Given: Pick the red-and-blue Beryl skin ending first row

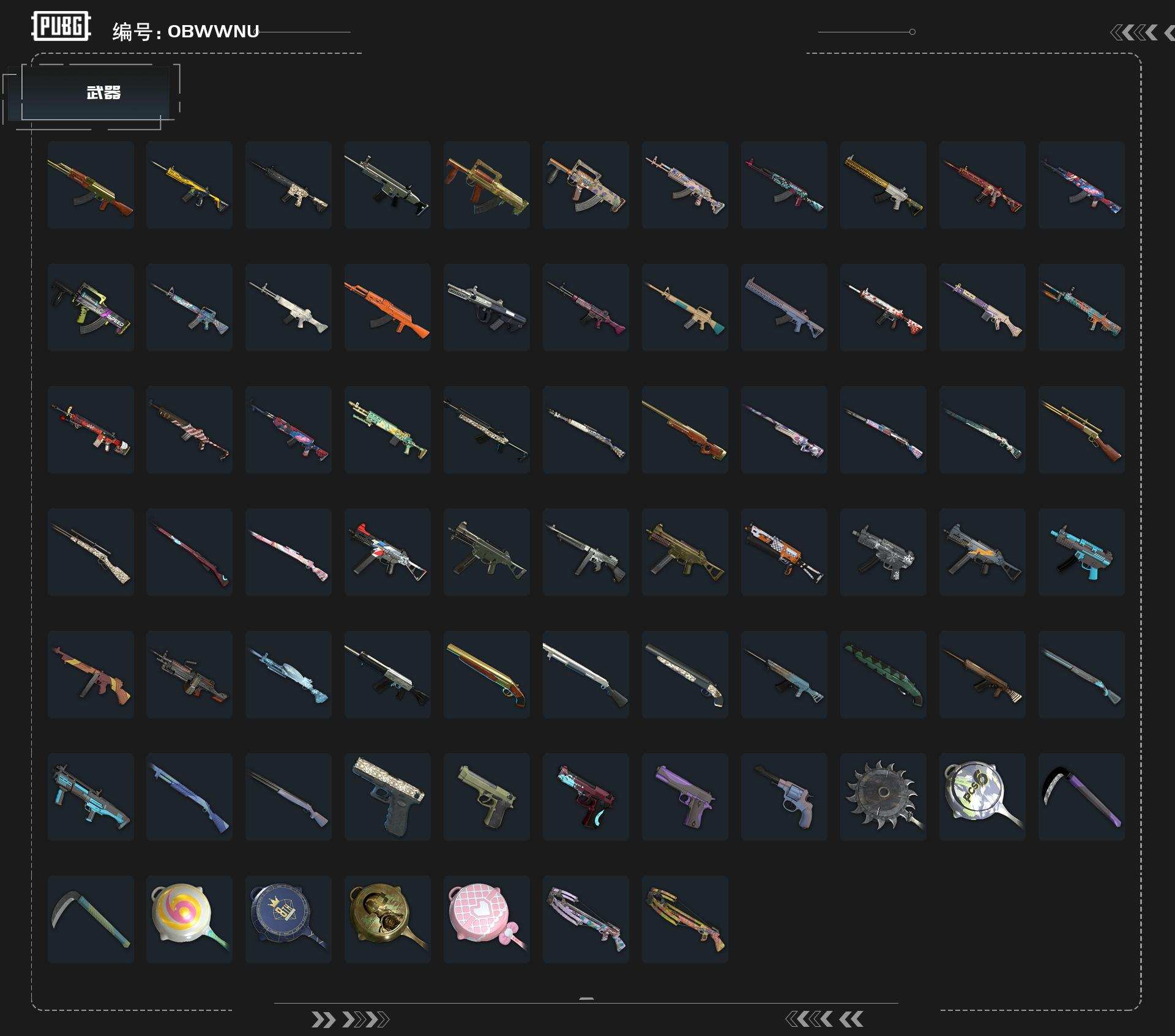Looking at the screenshot, I should (1081, 185).
